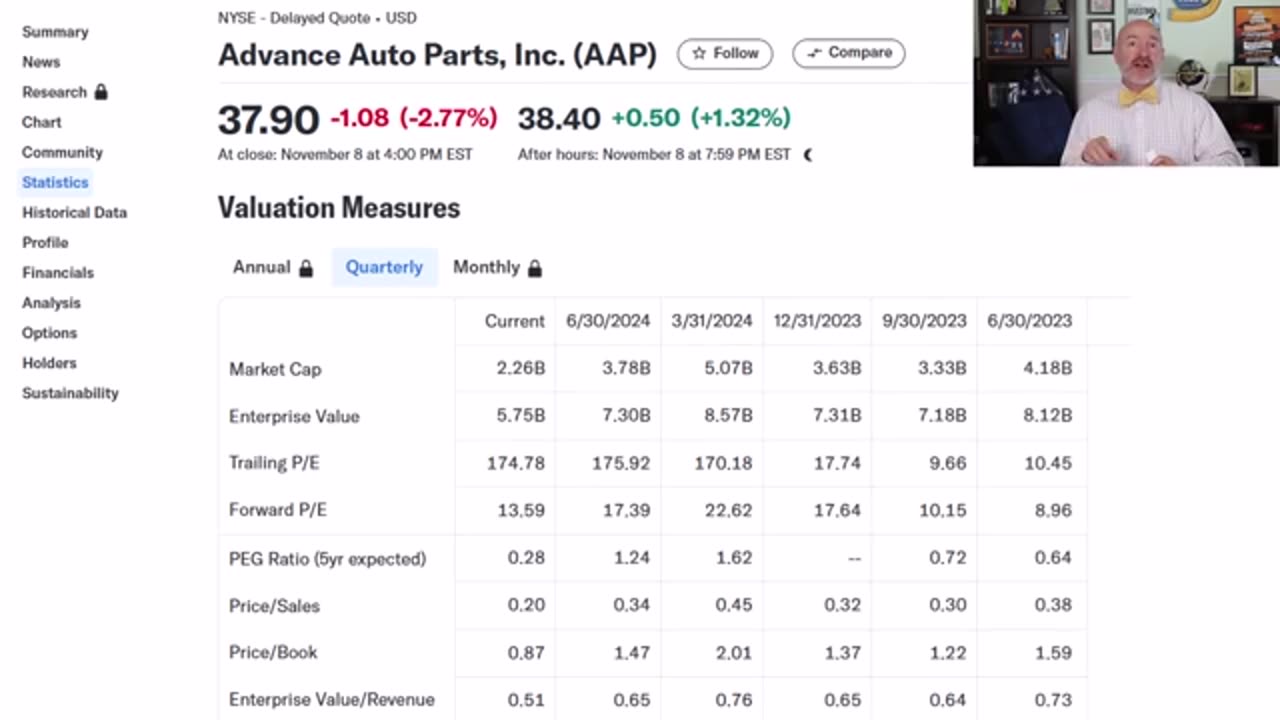
Task: Click the lock icon on Monthly tab
Action: 535,268
